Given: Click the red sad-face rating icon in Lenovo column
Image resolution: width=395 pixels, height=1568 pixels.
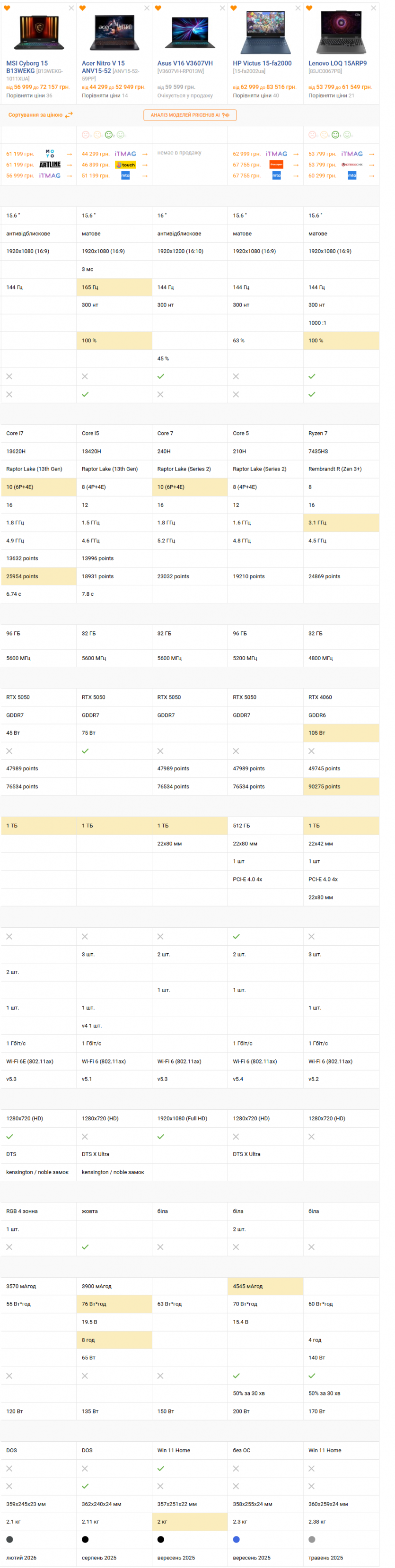Looking at the screenshot, I should pos(312,135).
